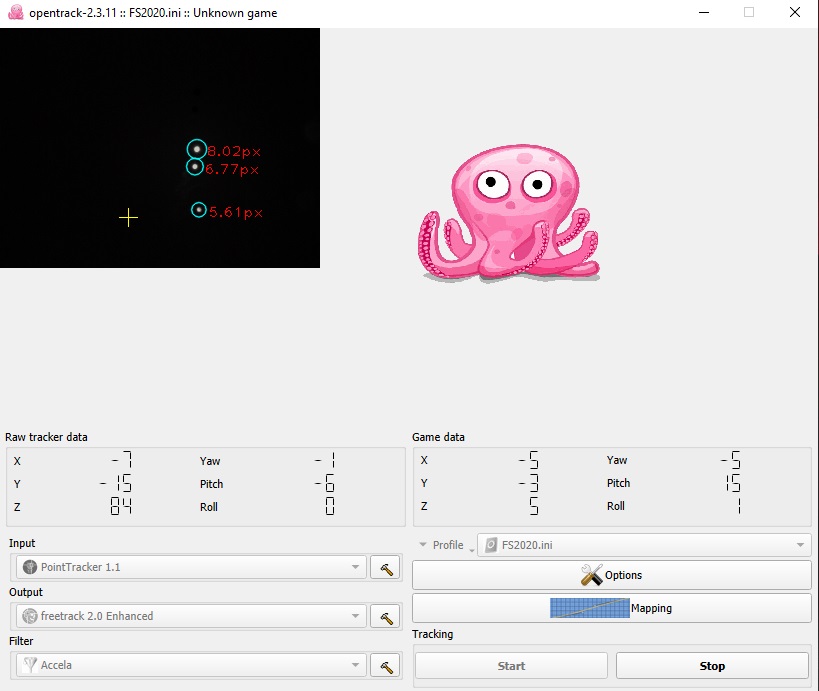Image resolution: width=819 pixels, height=691 pixels.
Task: Click the game data Pitch value 15
Action: click(x=733, y=483)
